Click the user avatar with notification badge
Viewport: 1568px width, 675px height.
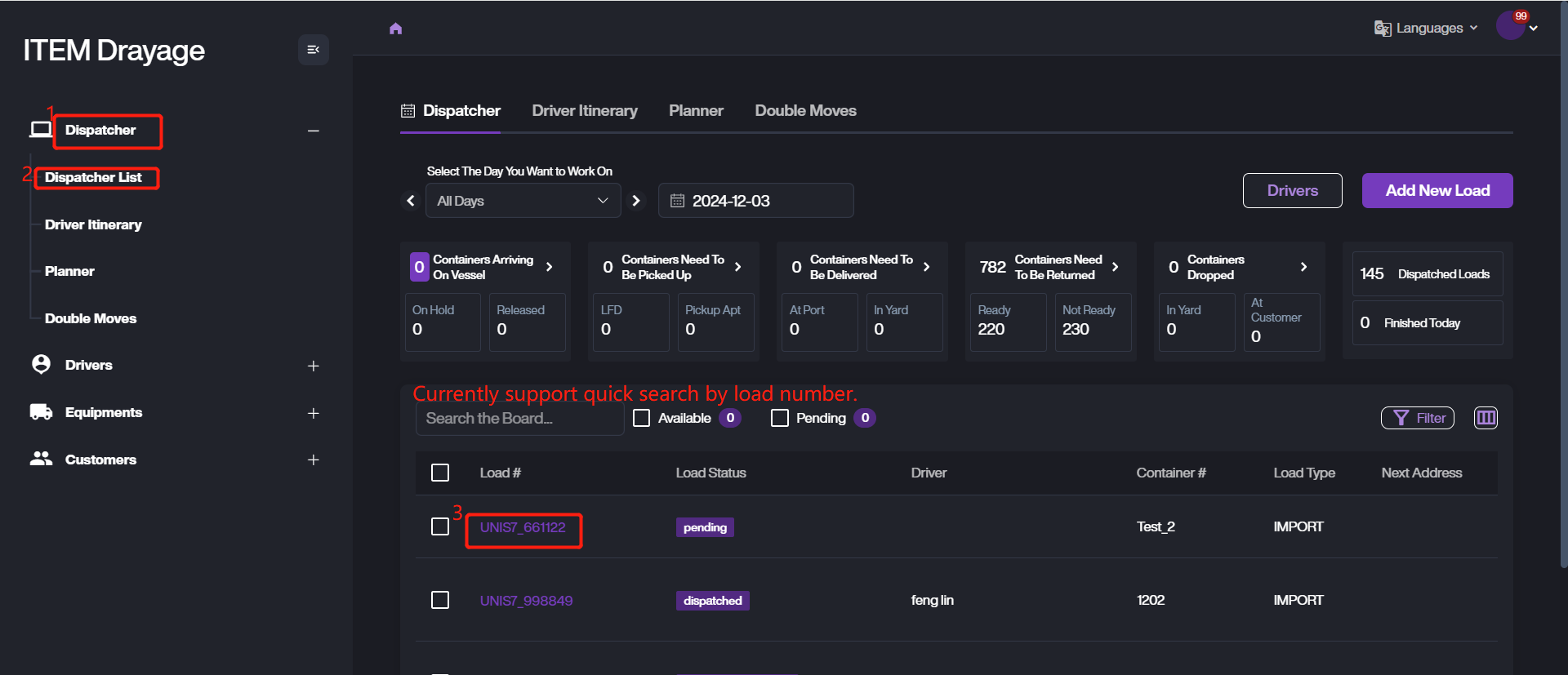1510,26
